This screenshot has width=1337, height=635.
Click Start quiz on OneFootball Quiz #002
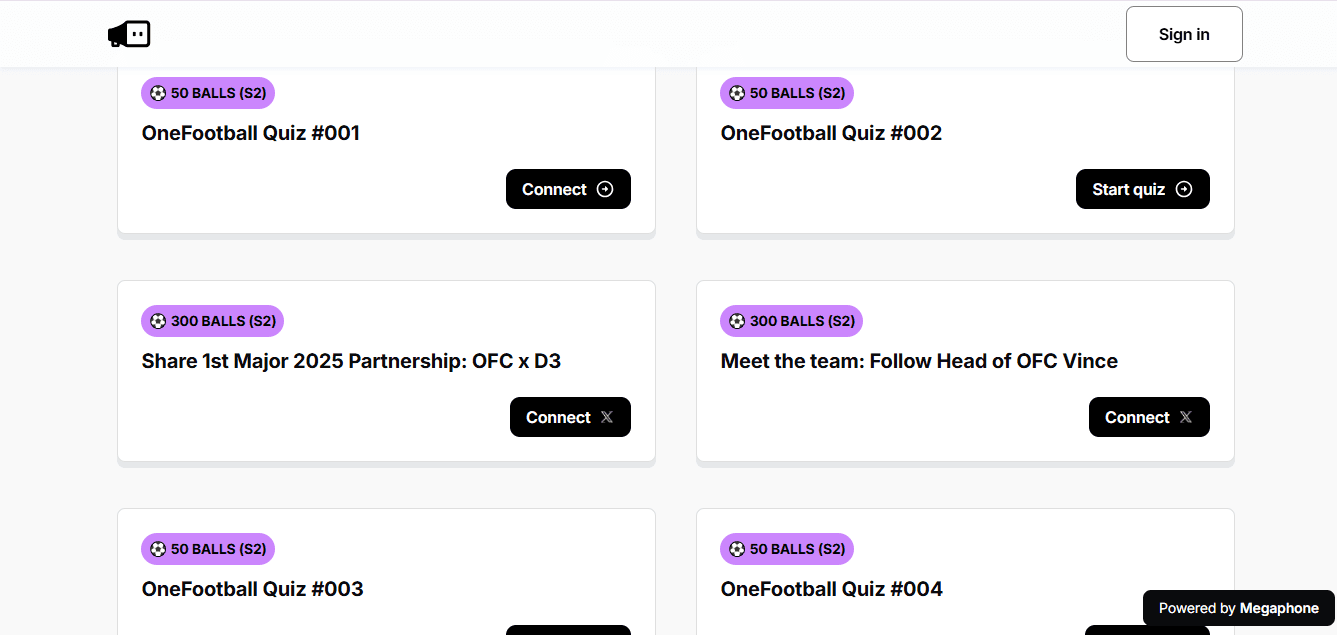[x=1142, y=189]
